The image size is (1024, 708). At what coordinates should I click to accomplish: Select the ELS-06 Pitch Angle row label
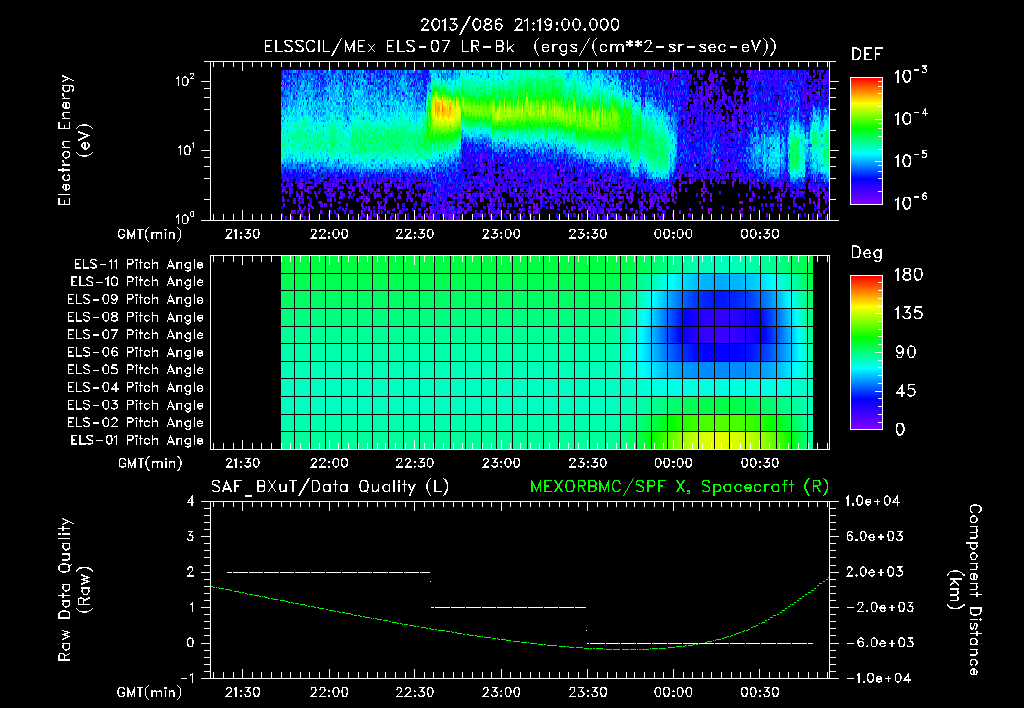click(x=136, y=353)
